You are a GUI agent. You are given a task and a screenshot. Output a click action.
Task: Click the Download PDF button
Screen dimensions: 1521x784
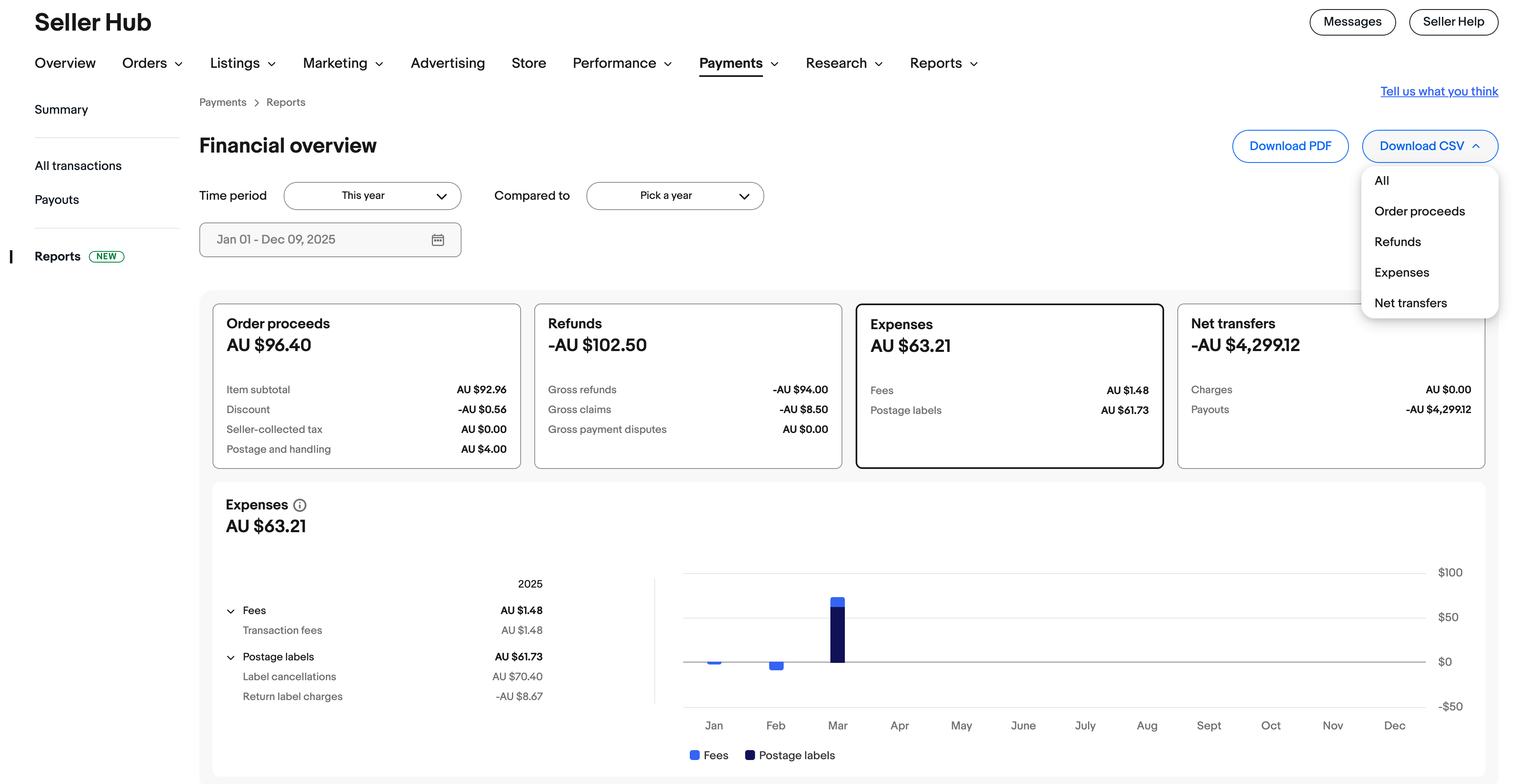[1290, 146]
